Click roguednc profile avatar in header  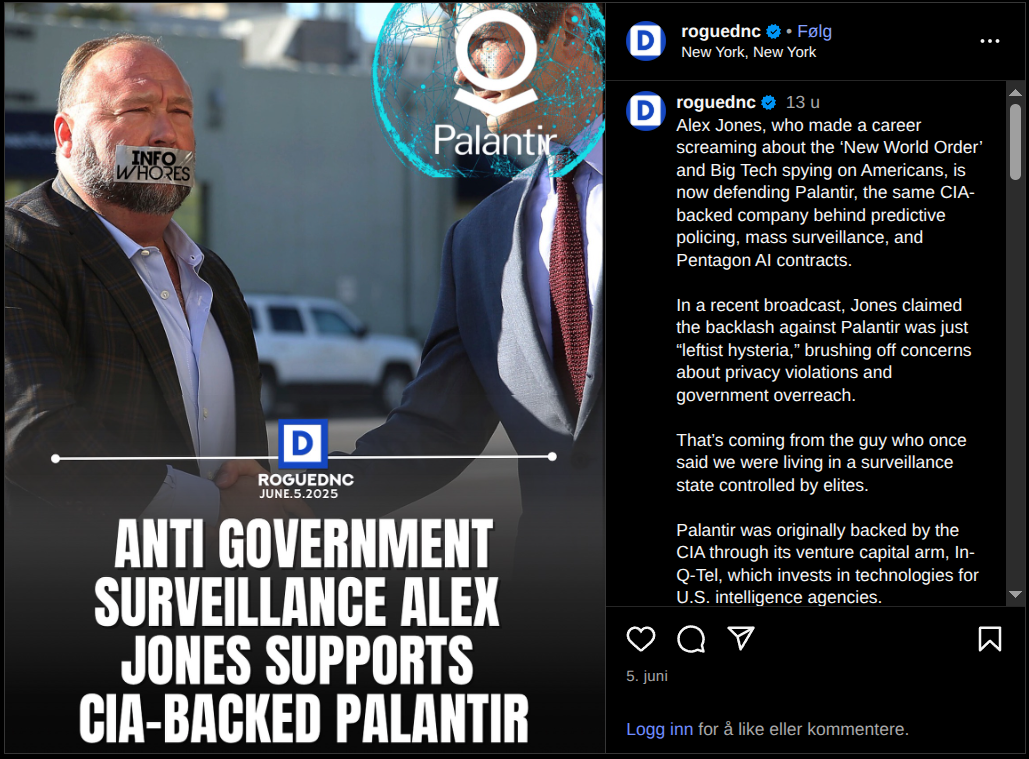click(646, 41)
